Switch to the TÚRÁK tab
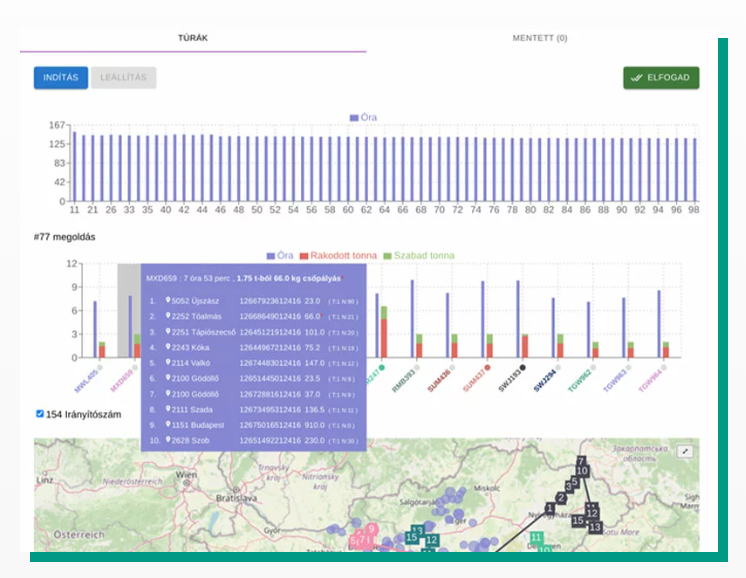The image size is (746, 578). [193, 38]
